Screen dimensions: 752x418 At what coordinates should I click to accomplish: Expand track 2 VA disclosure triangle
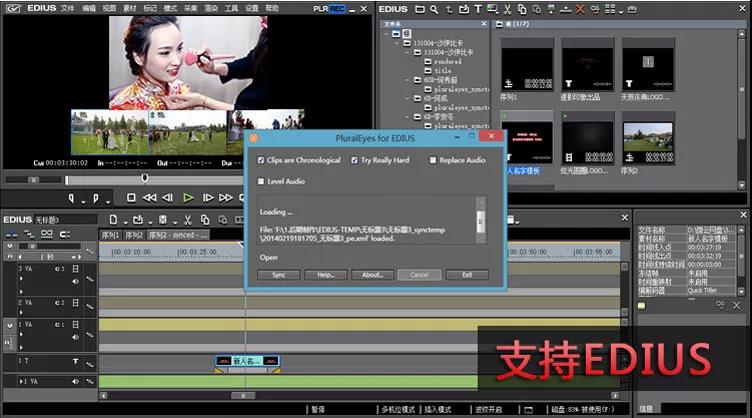21,313
